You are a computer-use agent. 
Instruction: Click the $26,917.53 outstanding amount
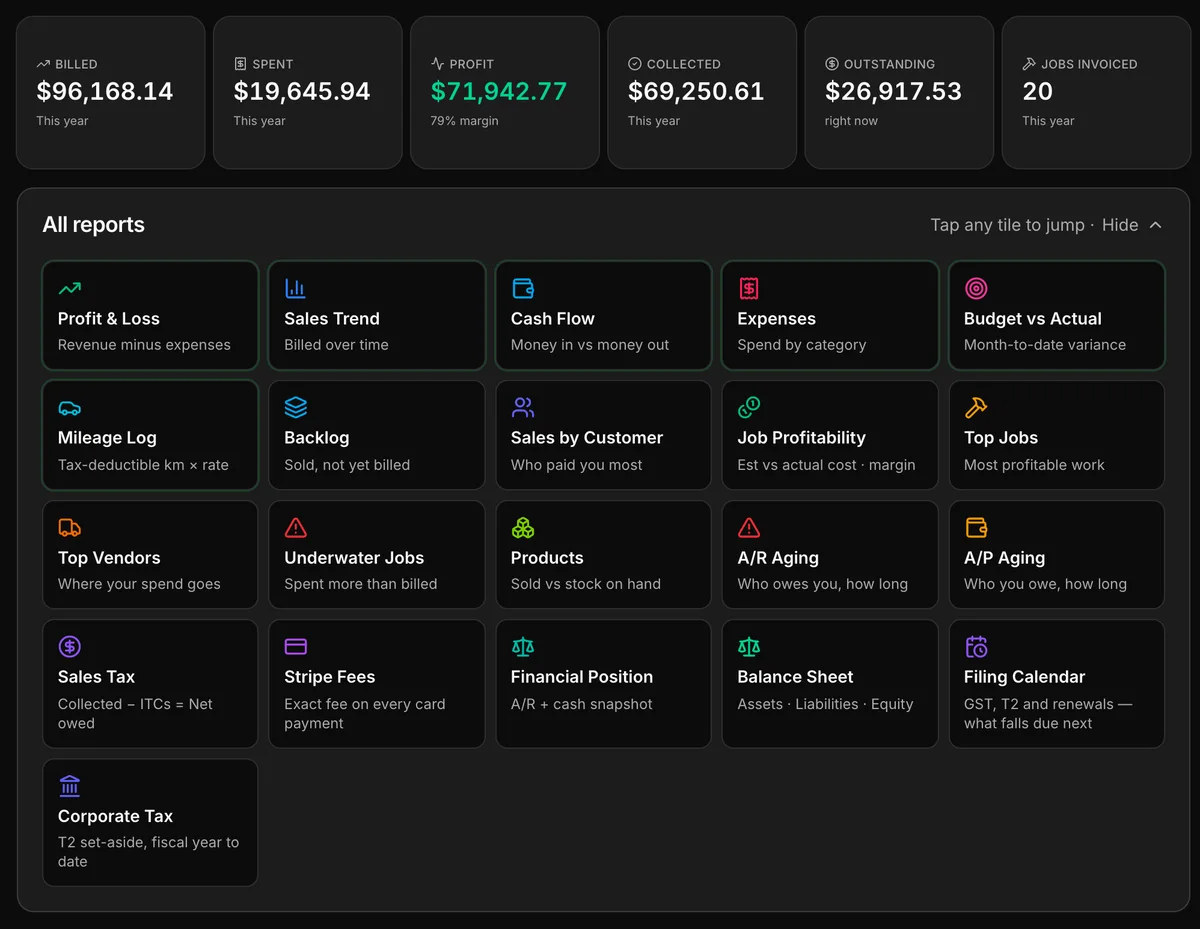[894, 91]
